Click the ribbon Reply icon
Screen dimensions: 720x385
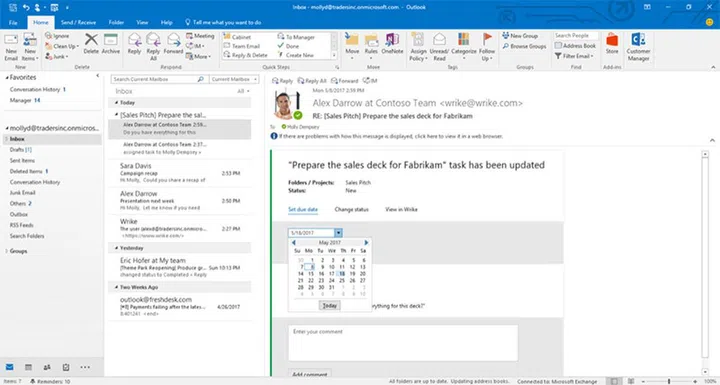(135, 44)
